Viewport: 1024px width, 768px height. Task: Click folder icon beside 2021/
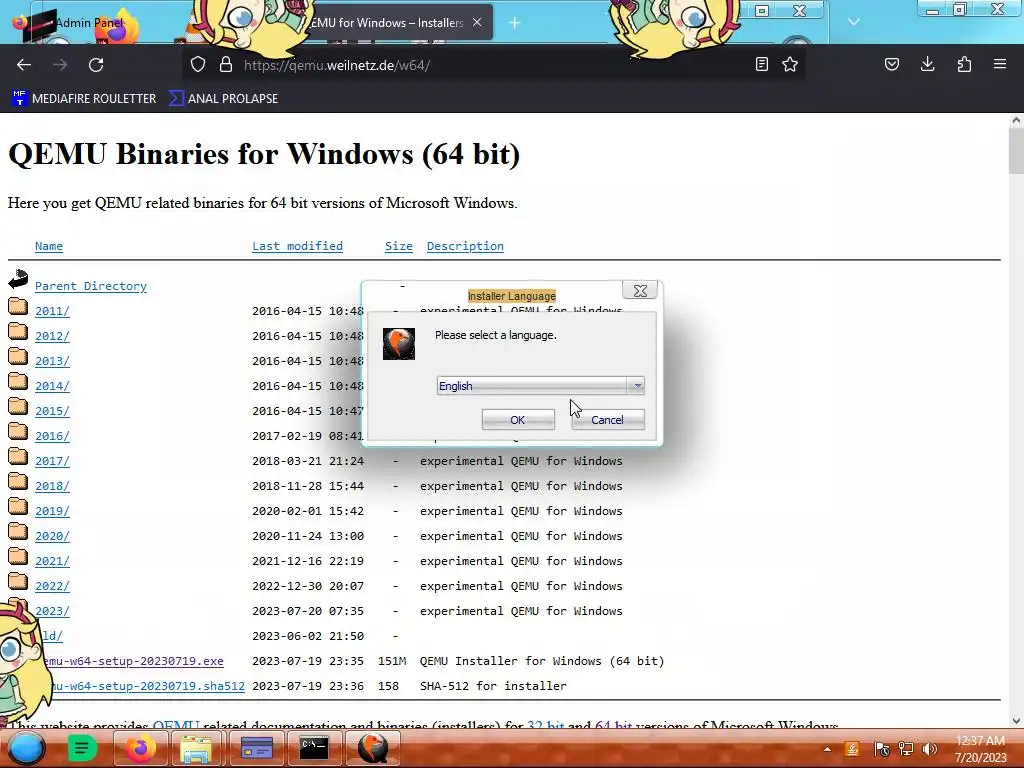point(18,556)
